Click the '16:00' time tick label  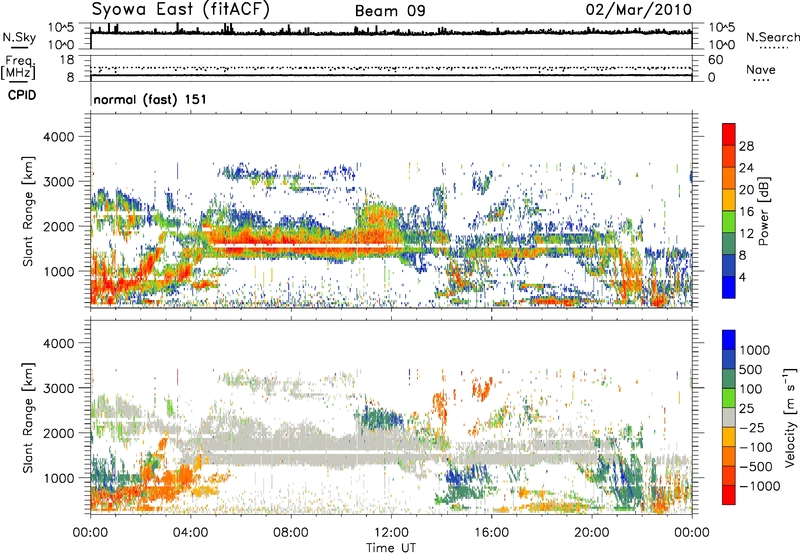[x=491, y=533]
